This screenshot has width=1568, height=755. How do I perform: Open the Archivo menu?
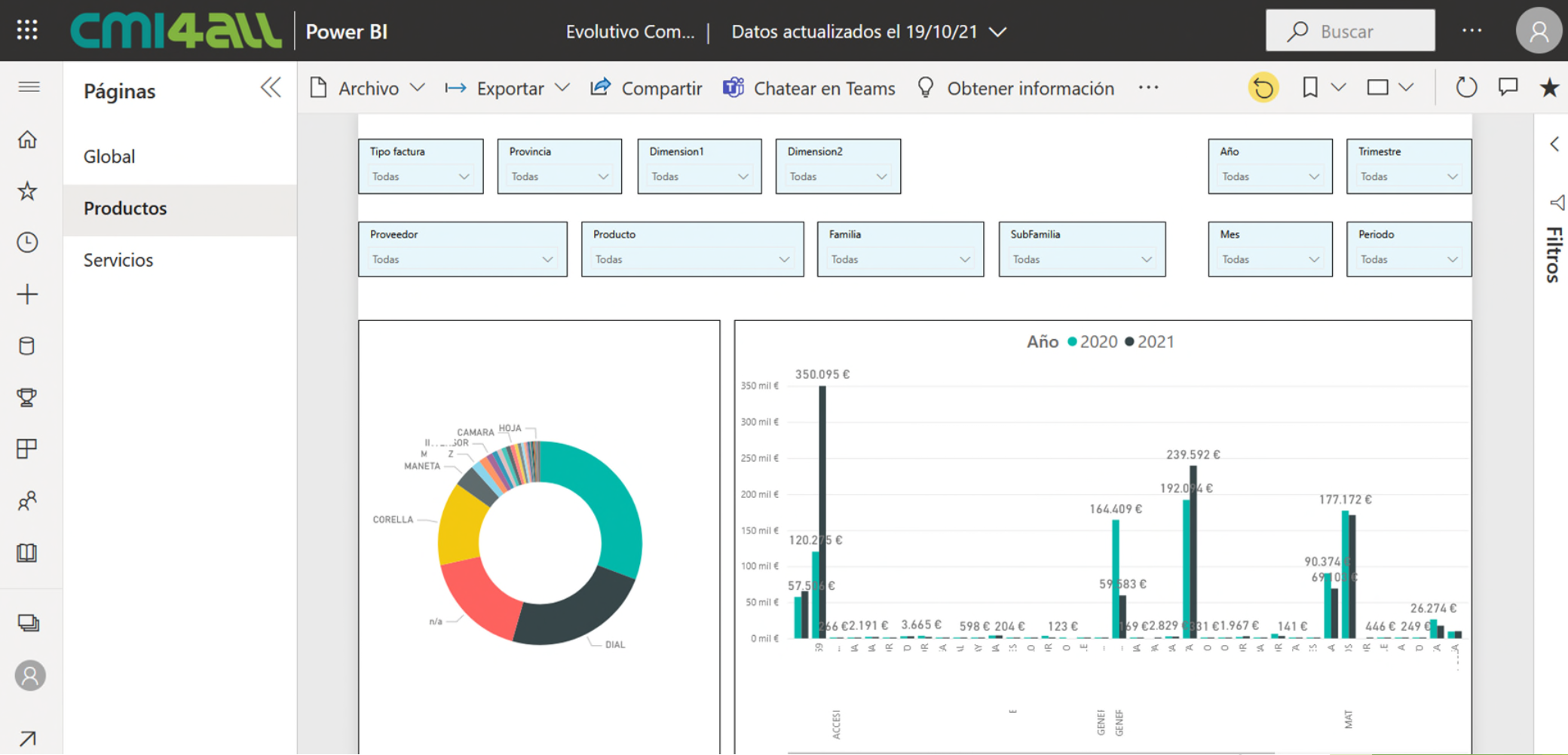pos(367,88)
